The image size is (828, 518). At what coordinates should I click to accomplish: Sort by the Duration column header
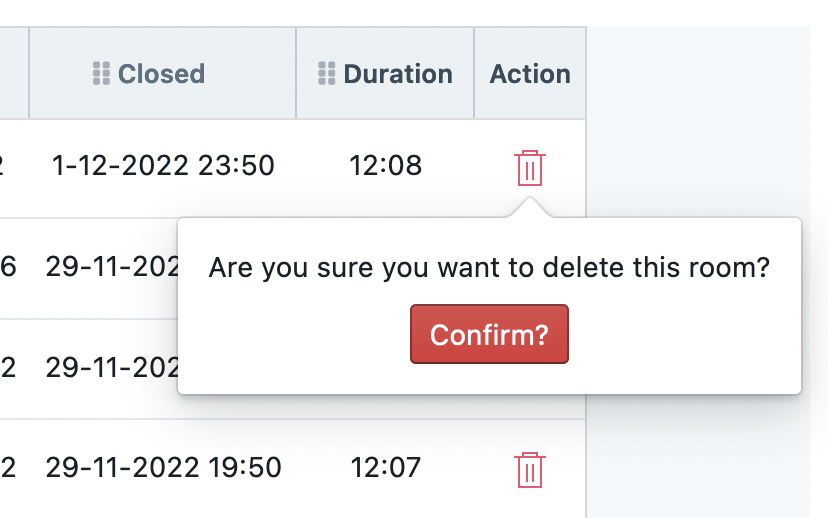(x=398, y=73)
